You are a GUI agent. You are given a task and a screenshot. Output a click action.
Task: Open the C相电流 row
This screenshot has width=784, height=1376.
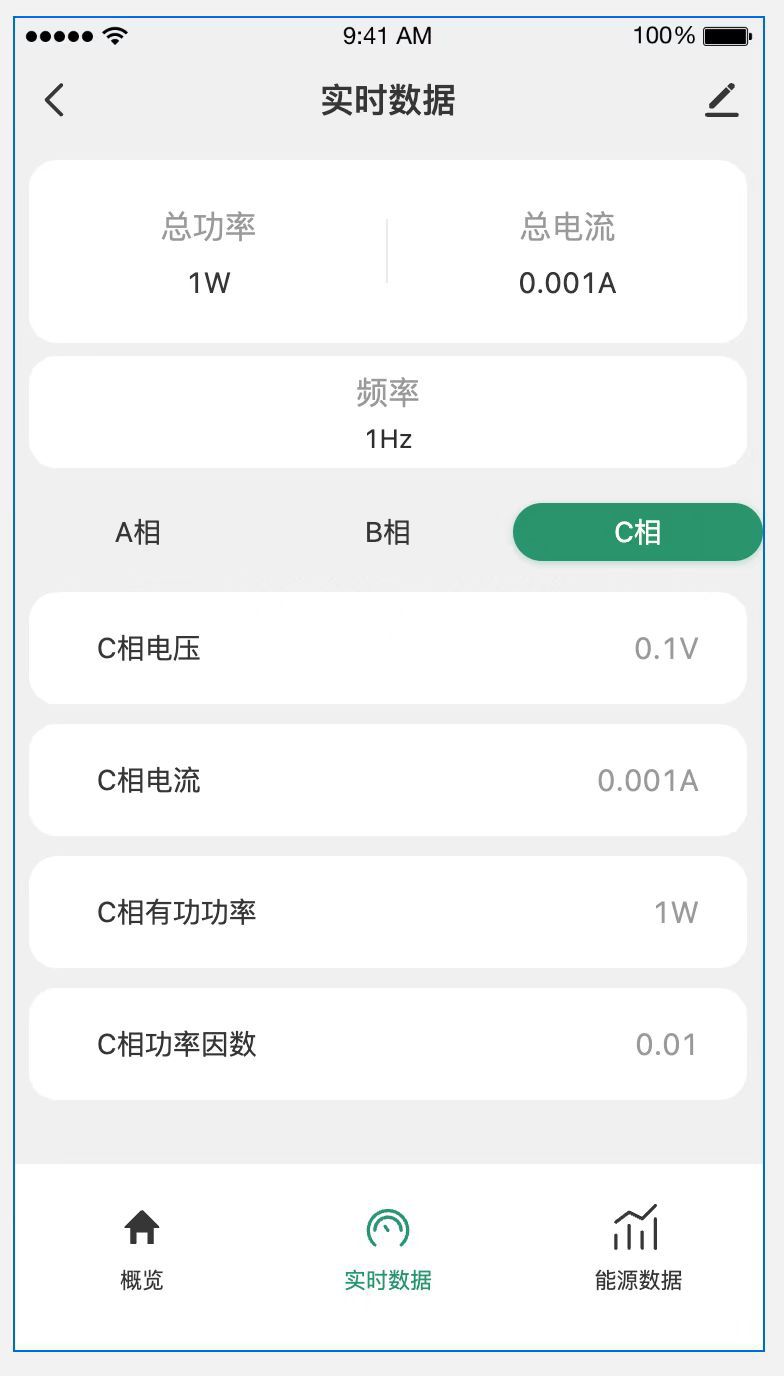388,780
